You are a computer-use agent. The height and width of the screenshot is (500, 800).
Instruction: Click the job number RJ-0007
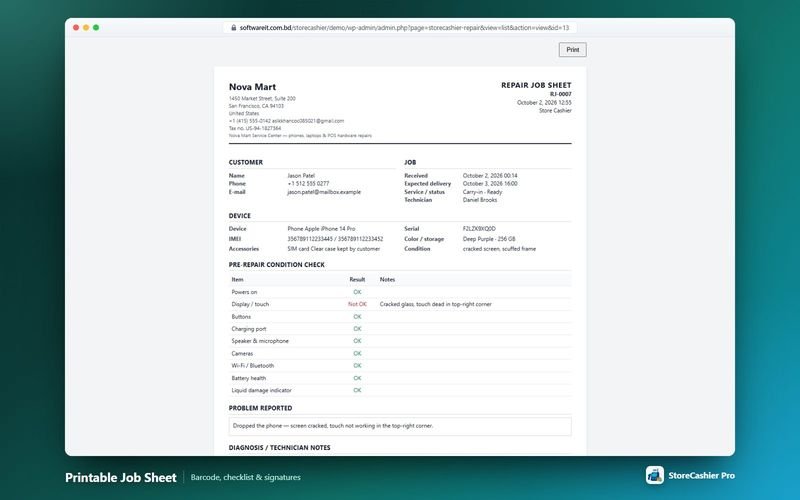(561, 94)
